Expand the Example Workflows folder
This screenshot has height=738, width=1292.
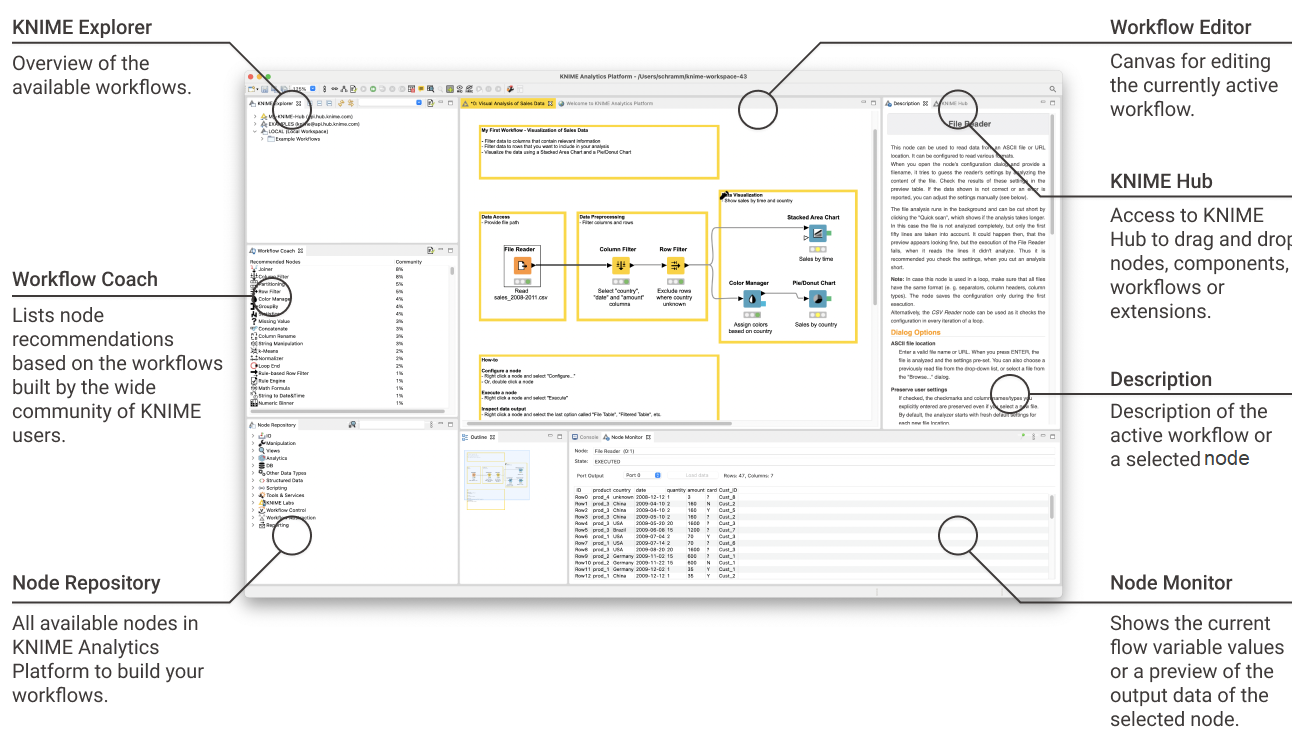click(x=262, y=139)
